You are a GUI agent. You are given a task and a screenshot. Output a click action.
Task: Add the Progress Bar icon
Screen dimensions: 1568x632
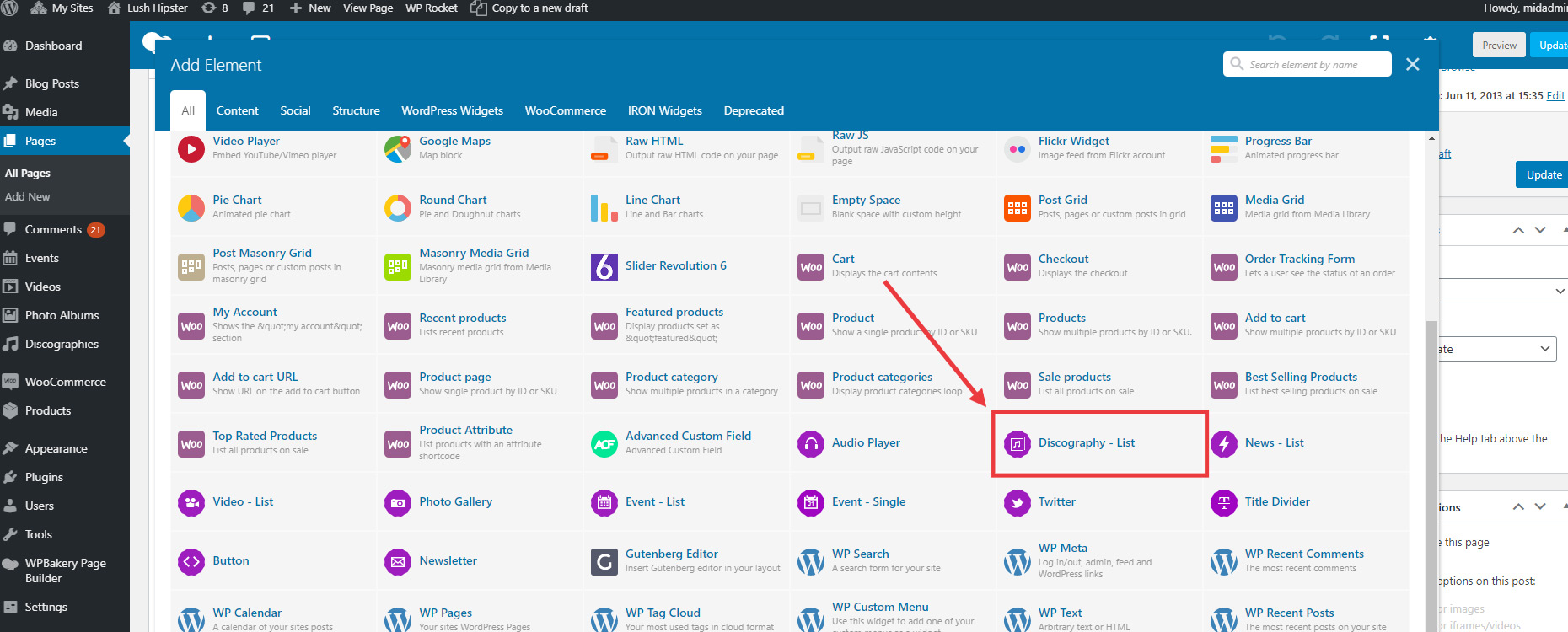(x=1224, y=149)
